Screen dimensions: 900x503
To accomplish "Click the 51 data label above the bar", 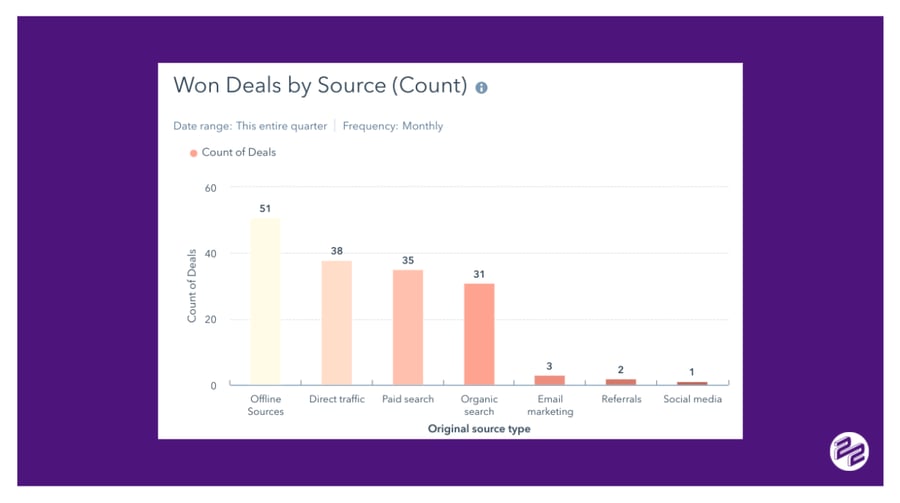I will point(265,209).
